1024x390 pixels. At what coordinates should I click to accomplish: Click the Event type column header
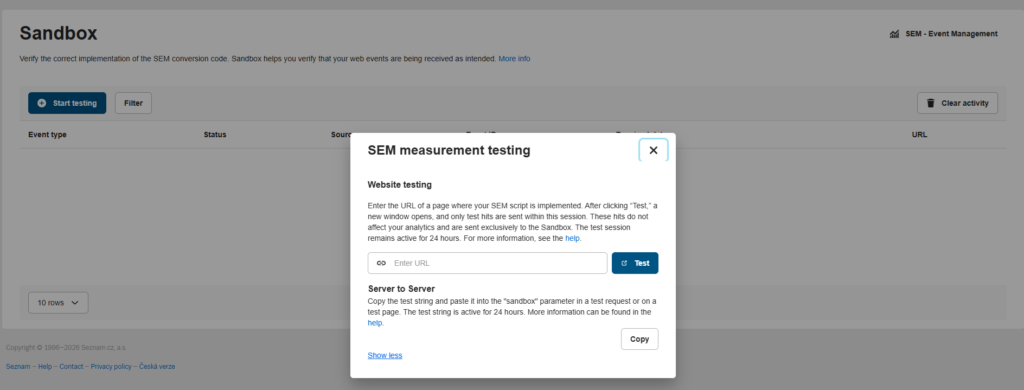pos(47,135)
